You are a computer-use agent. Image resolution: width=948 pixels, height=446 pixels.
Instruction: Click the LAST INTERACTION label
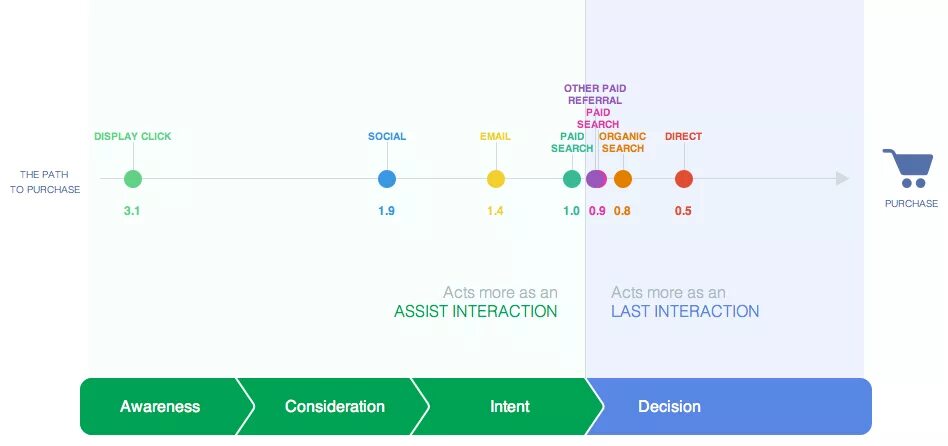(x=685, y=312)
